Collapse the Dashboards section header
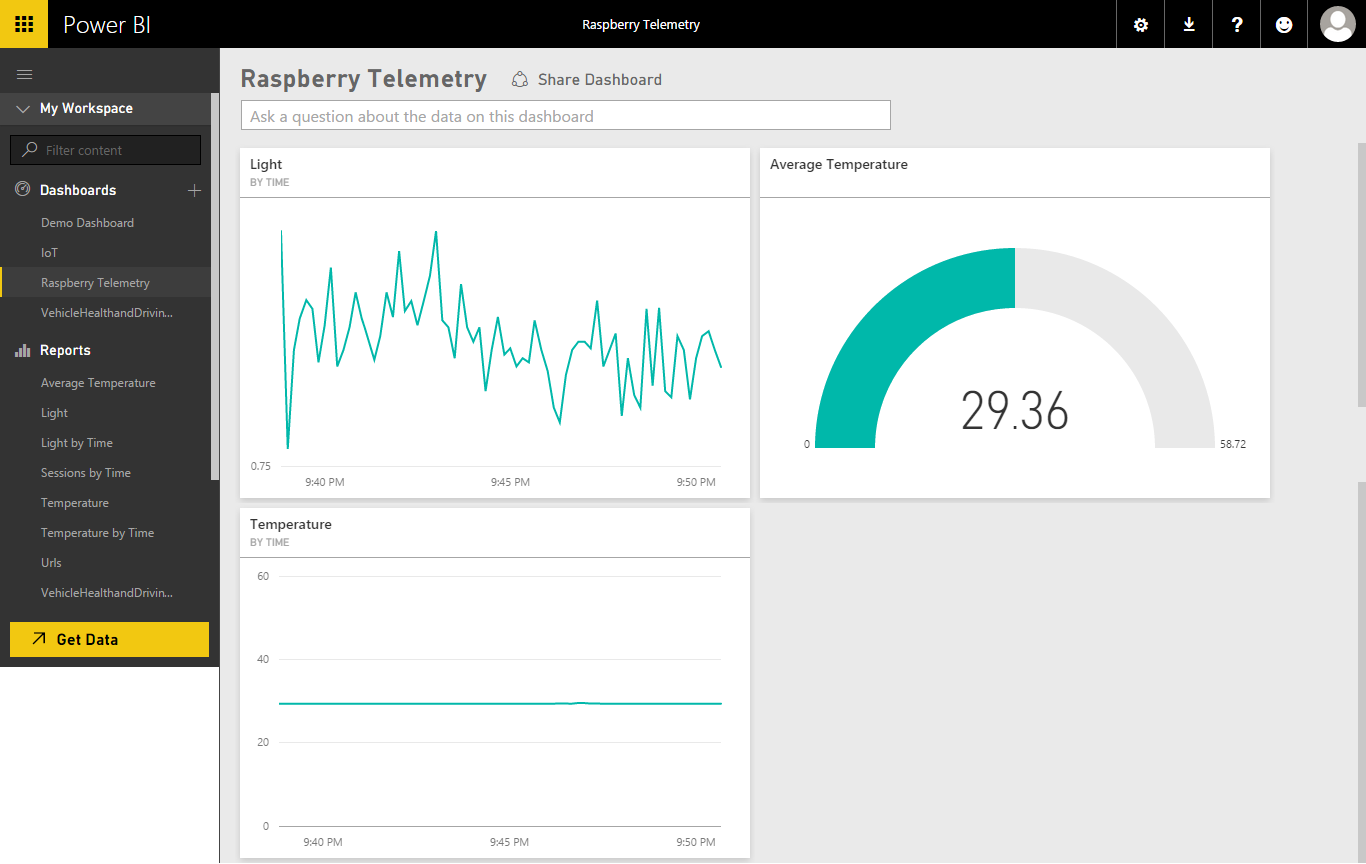Viewport: 1366px width, 864px height. pyautogui.click(x=78, y=190)
